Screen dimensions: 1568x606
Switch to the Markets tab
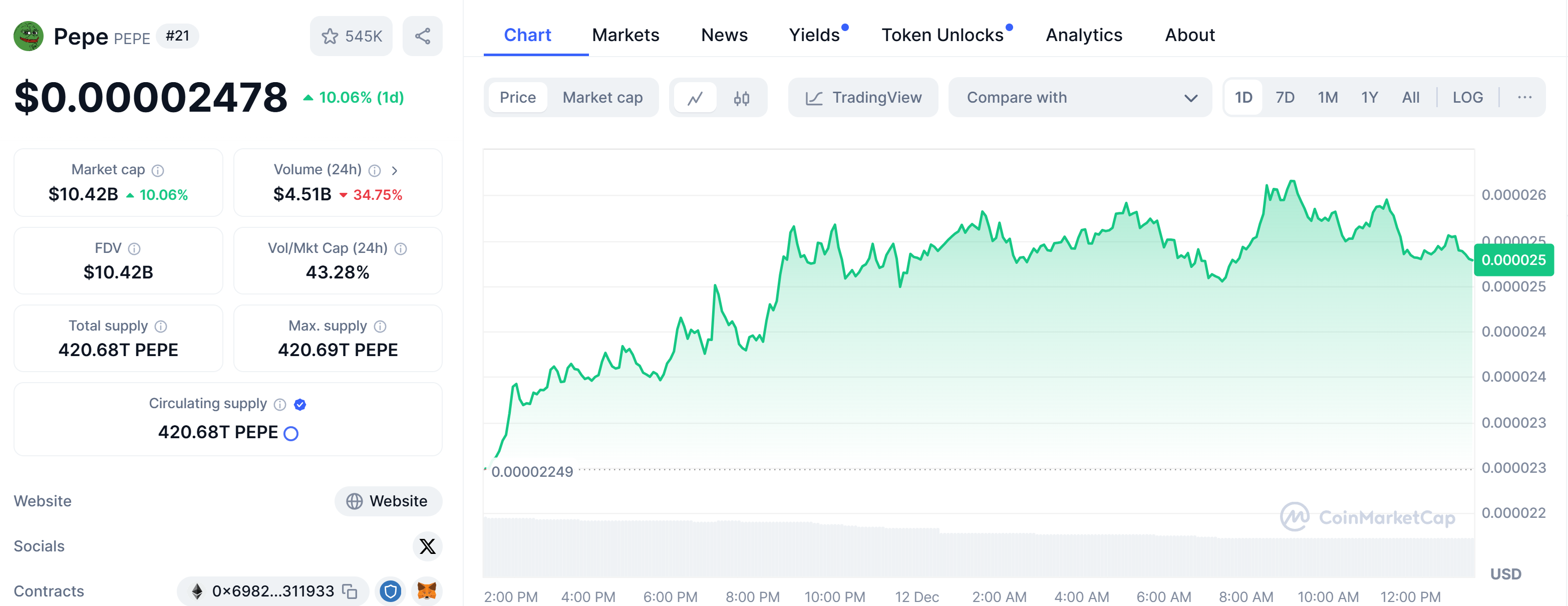625,35
